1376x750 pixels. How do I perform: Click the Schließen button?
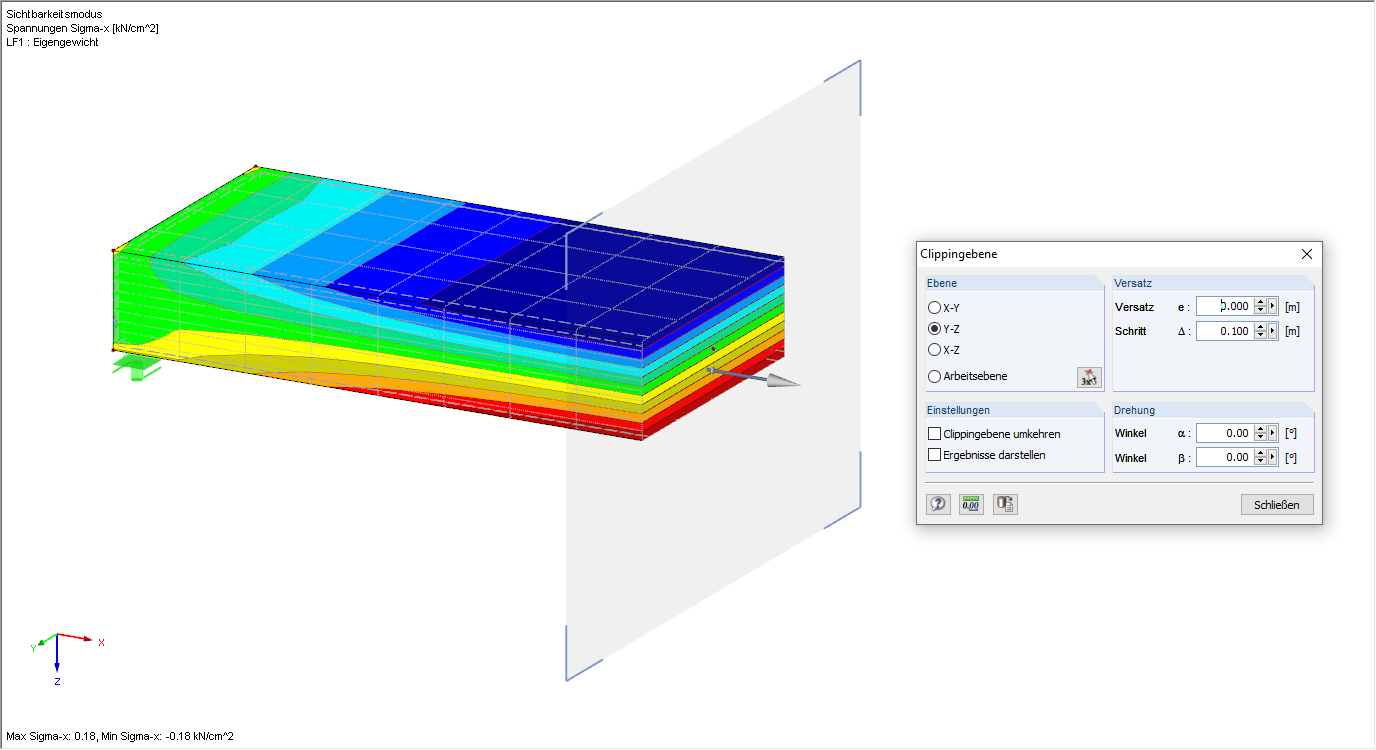click(1277, 505)
